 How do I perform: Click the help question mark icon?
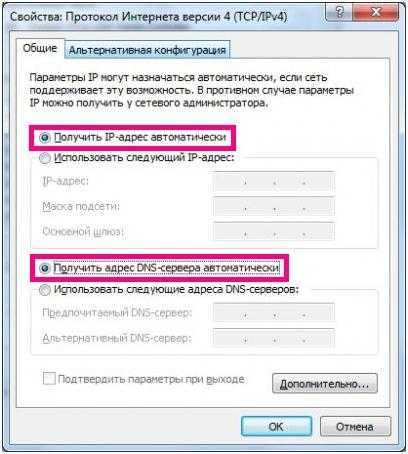click(x=339, y=12)
